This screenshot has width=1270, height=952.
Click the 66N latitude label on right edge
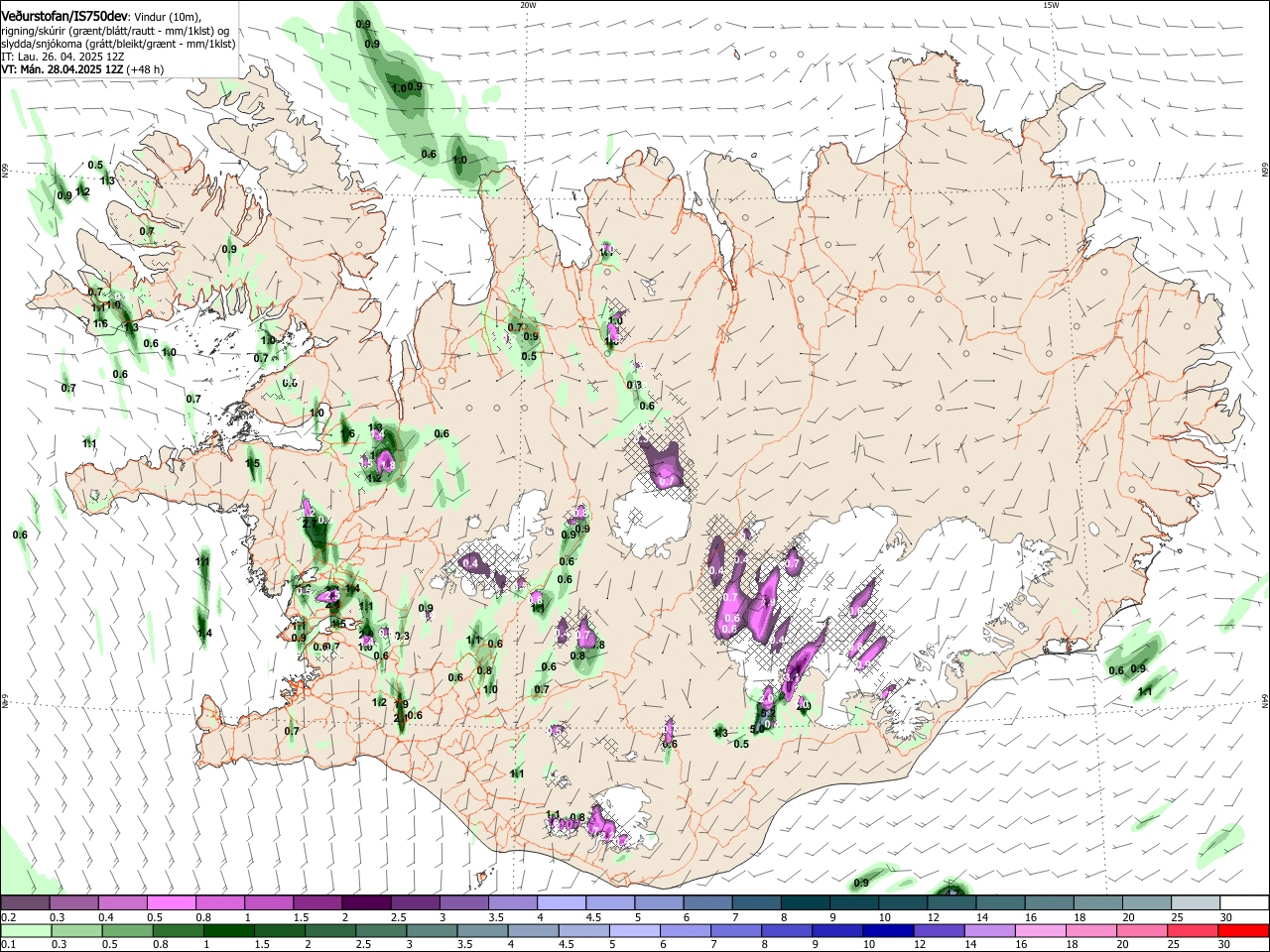pos(1265,171)
